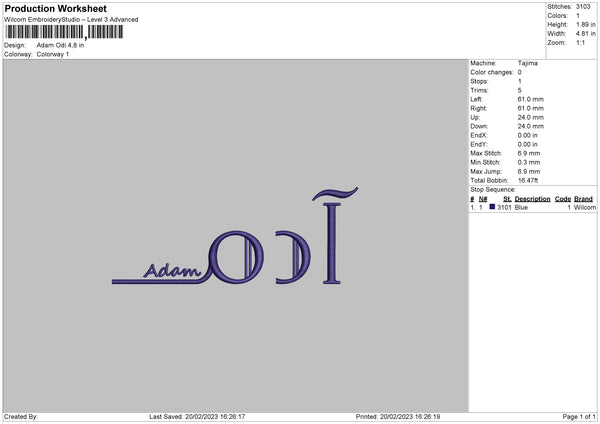
Task: Click the 'Printed: 20/02/2023 16:26:19' footer
Action: (398, 417)
